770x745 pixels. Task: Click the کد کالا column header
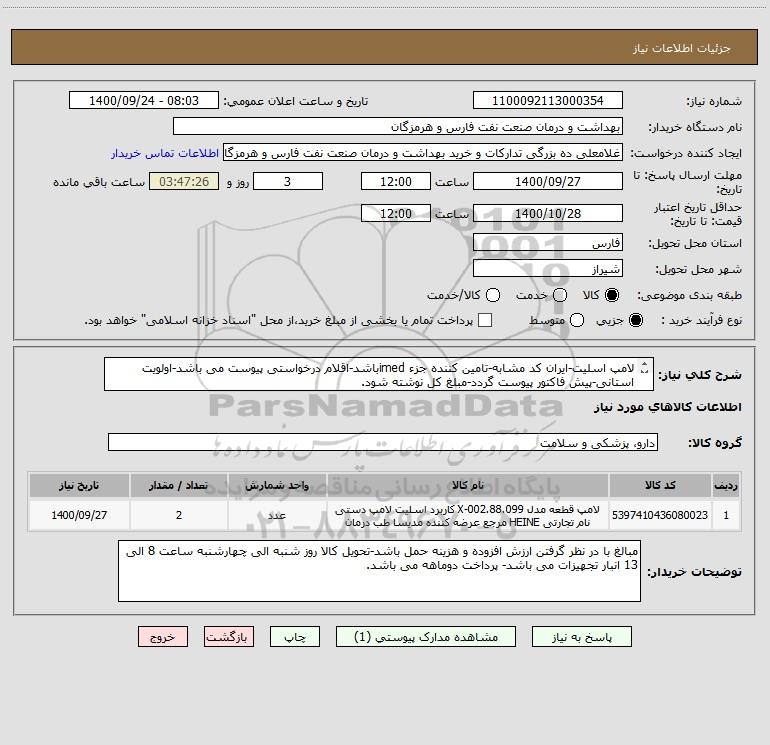[660, 486]
